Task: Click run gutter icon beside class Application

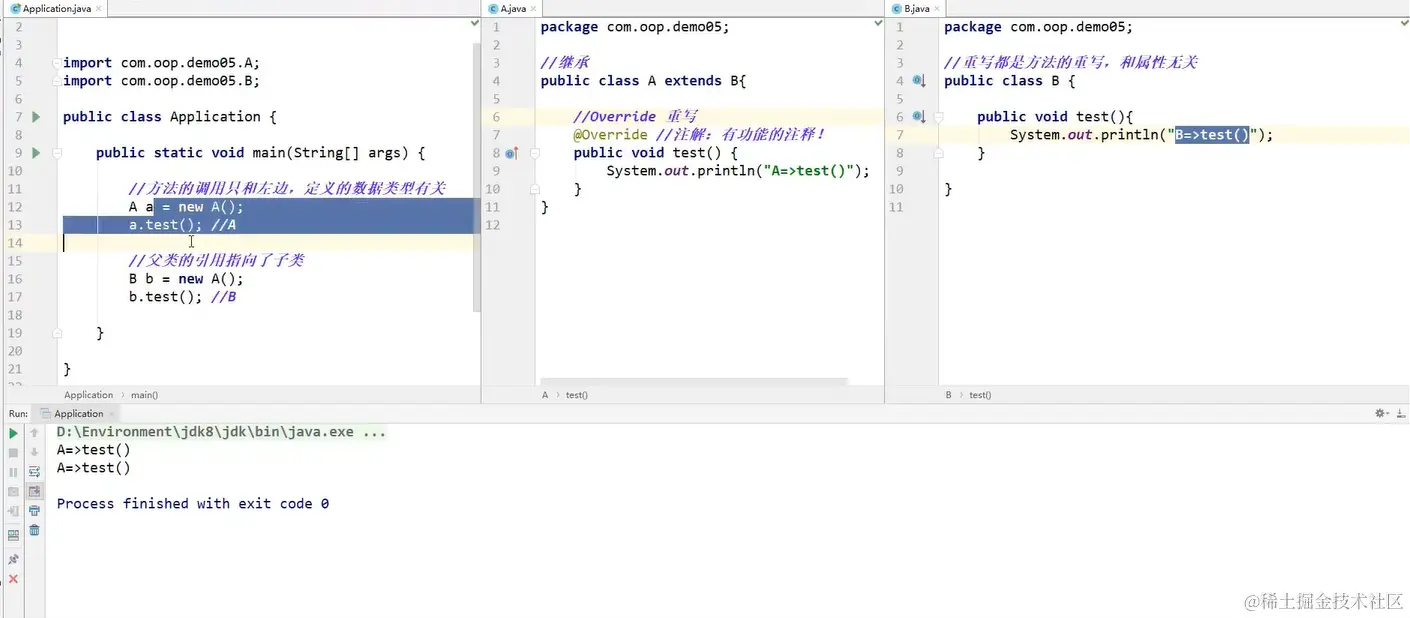Action: [x=36, y=117]
